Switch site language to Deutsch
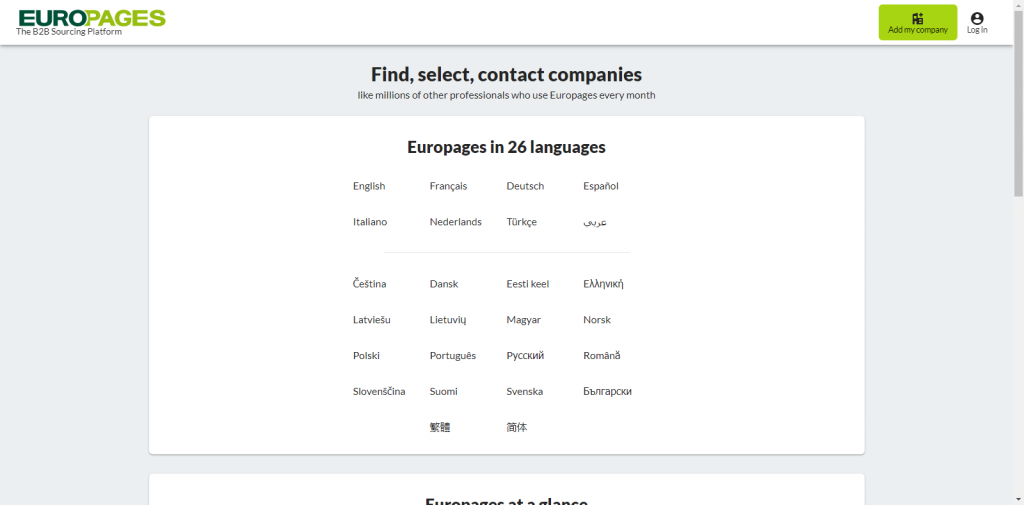Screen dimensions: 1024x505 click(525, 186)
